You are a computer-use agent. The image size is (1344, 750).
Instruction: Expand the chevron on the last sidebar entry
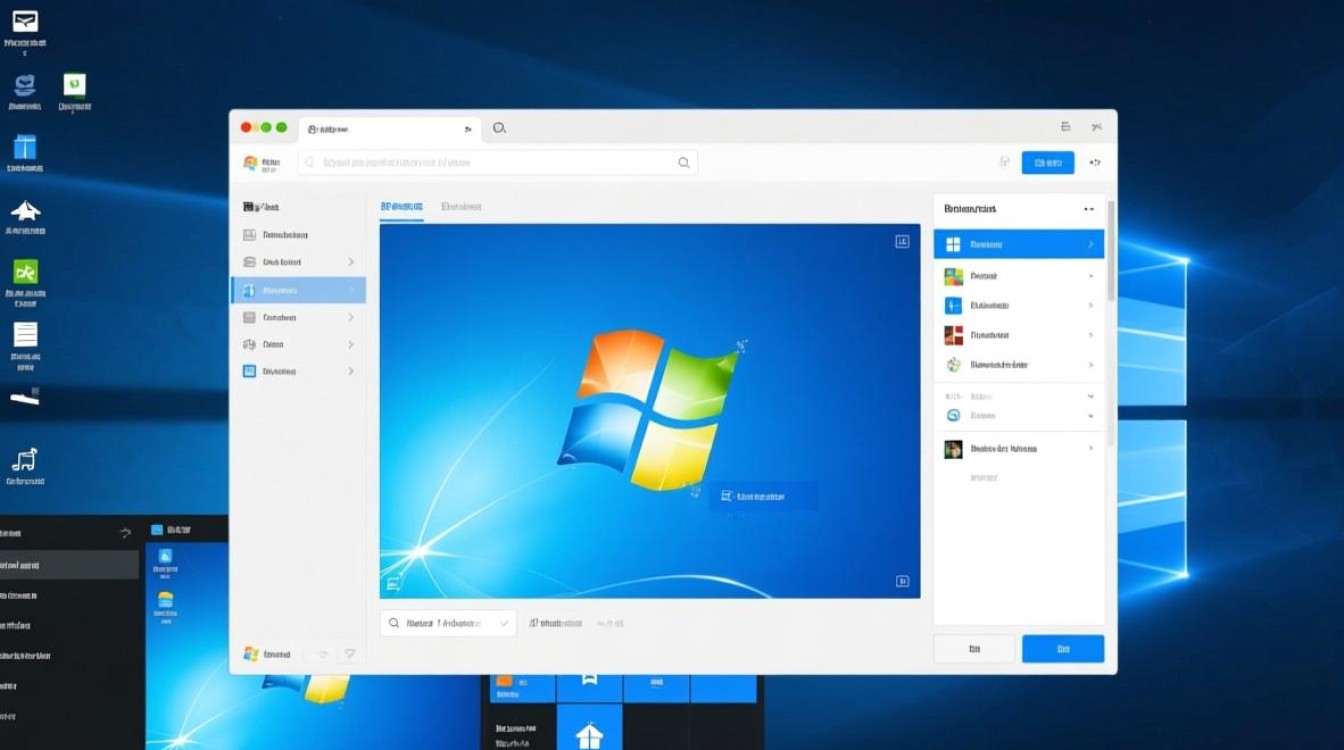(352, 371)
